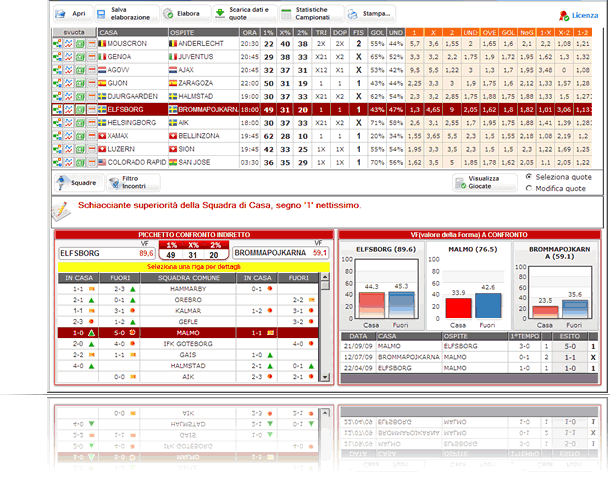
Task: Select the KALMAR row in common teams
Action: pos(188,311)
